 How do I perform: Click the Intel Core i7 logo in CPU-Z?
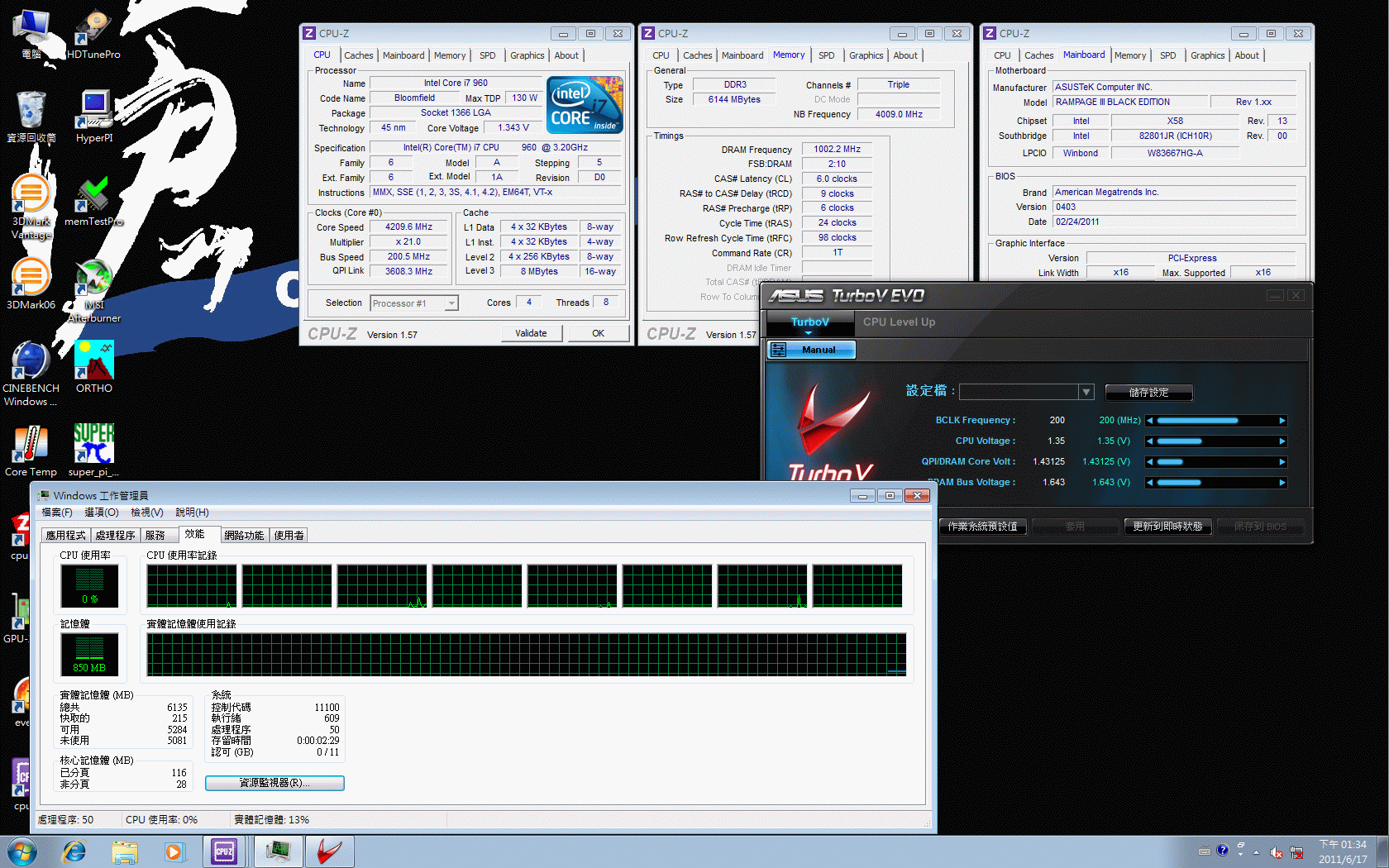click(x=585, y=105)
